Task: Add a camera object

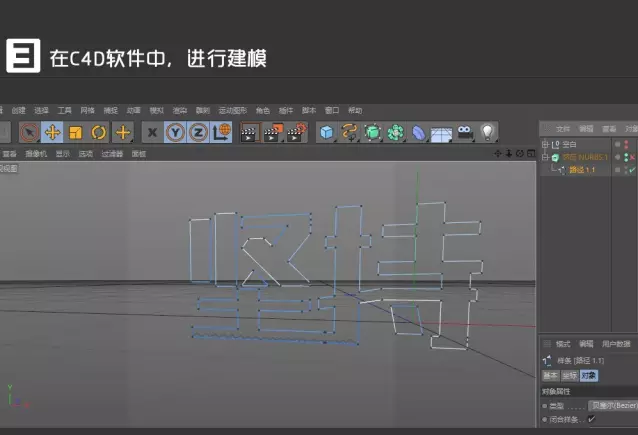Action: (x=465, y=132)
